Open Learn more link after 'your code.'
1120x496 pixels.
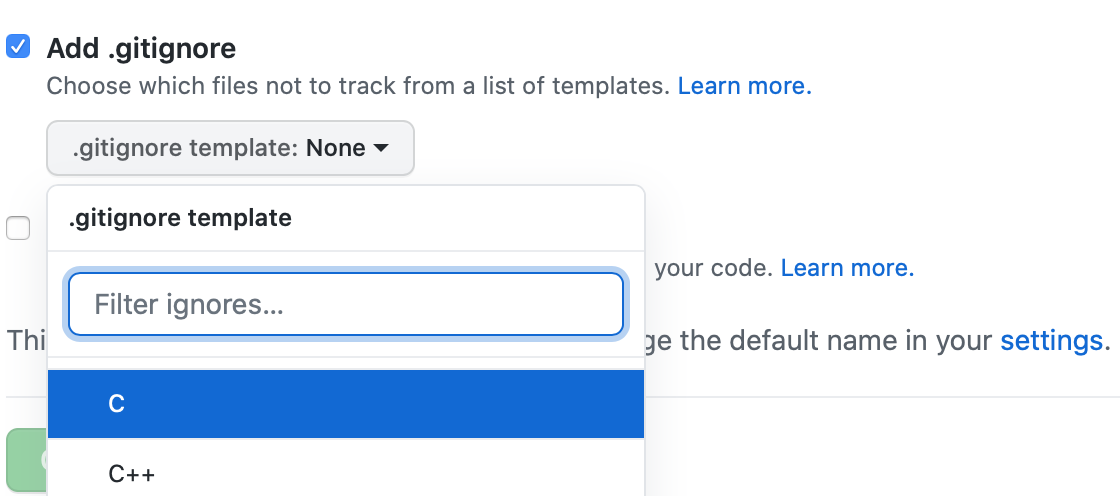(847, 268)
